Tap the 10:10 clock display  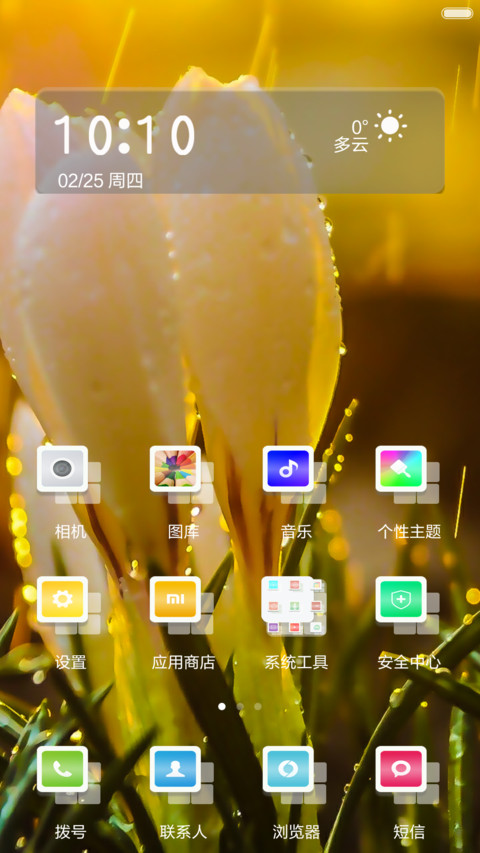coord(125,134)
